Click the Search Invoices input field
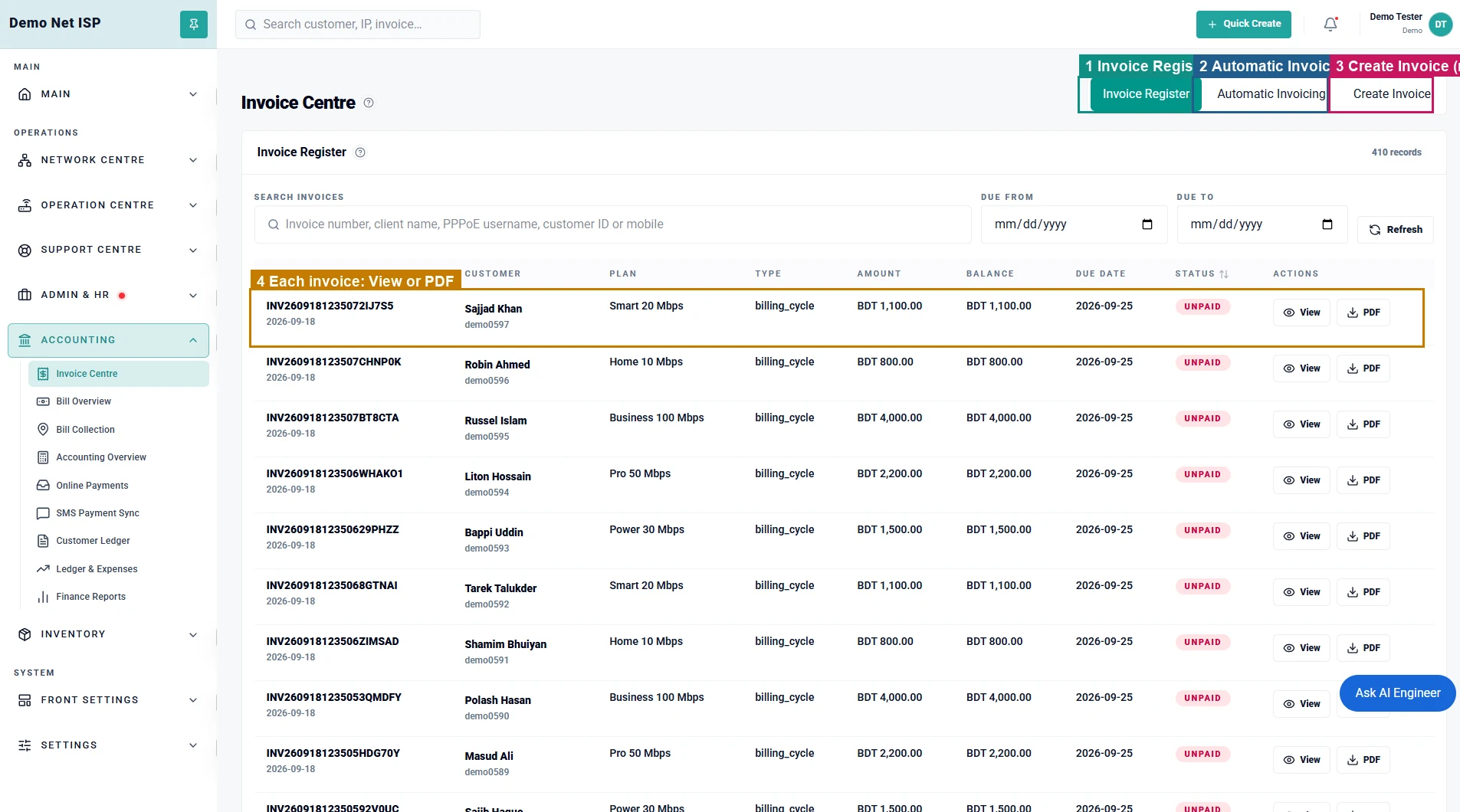The image size is (1460, 812). [612, 224]
